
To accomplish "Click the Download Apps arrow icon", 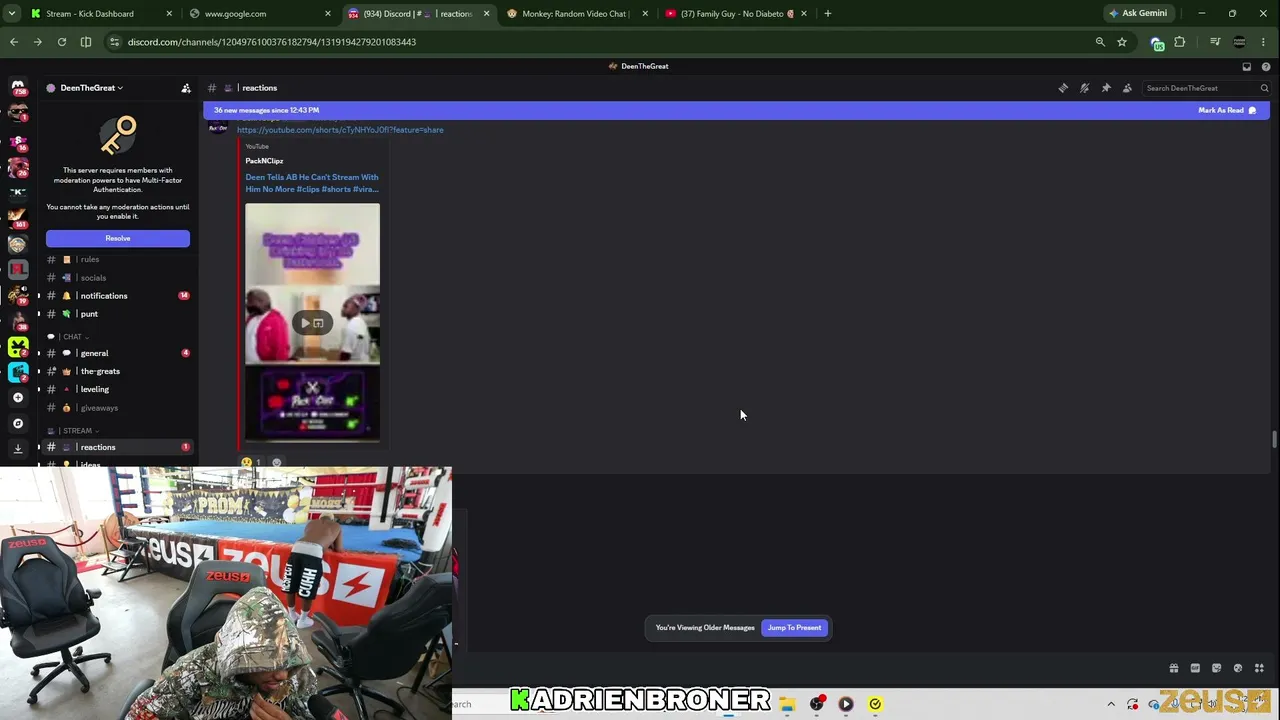I will click(x=18, y=449).
